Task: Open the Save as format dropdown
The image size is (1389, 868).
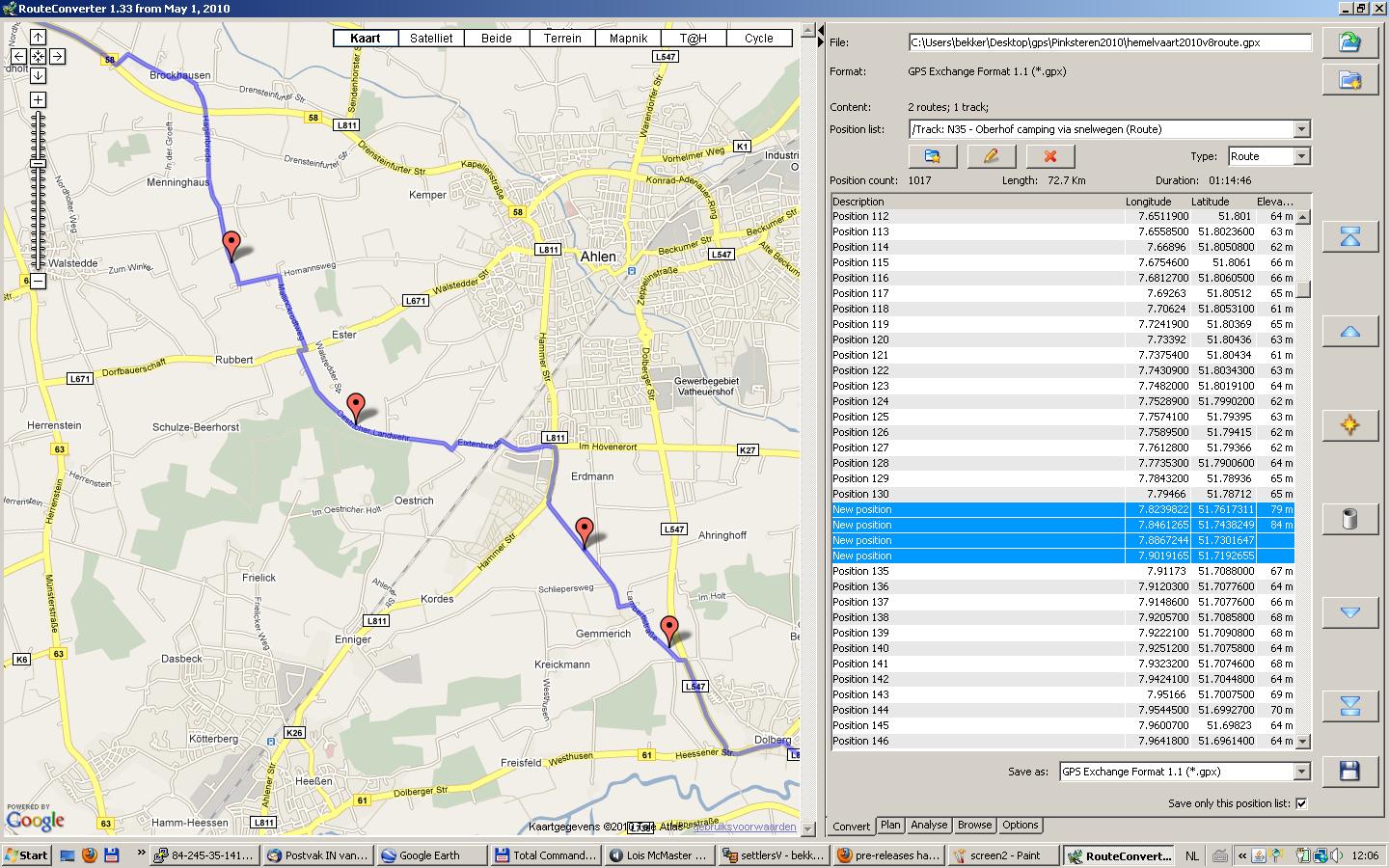Action: pyautogui.click(x=1301, y=772)
